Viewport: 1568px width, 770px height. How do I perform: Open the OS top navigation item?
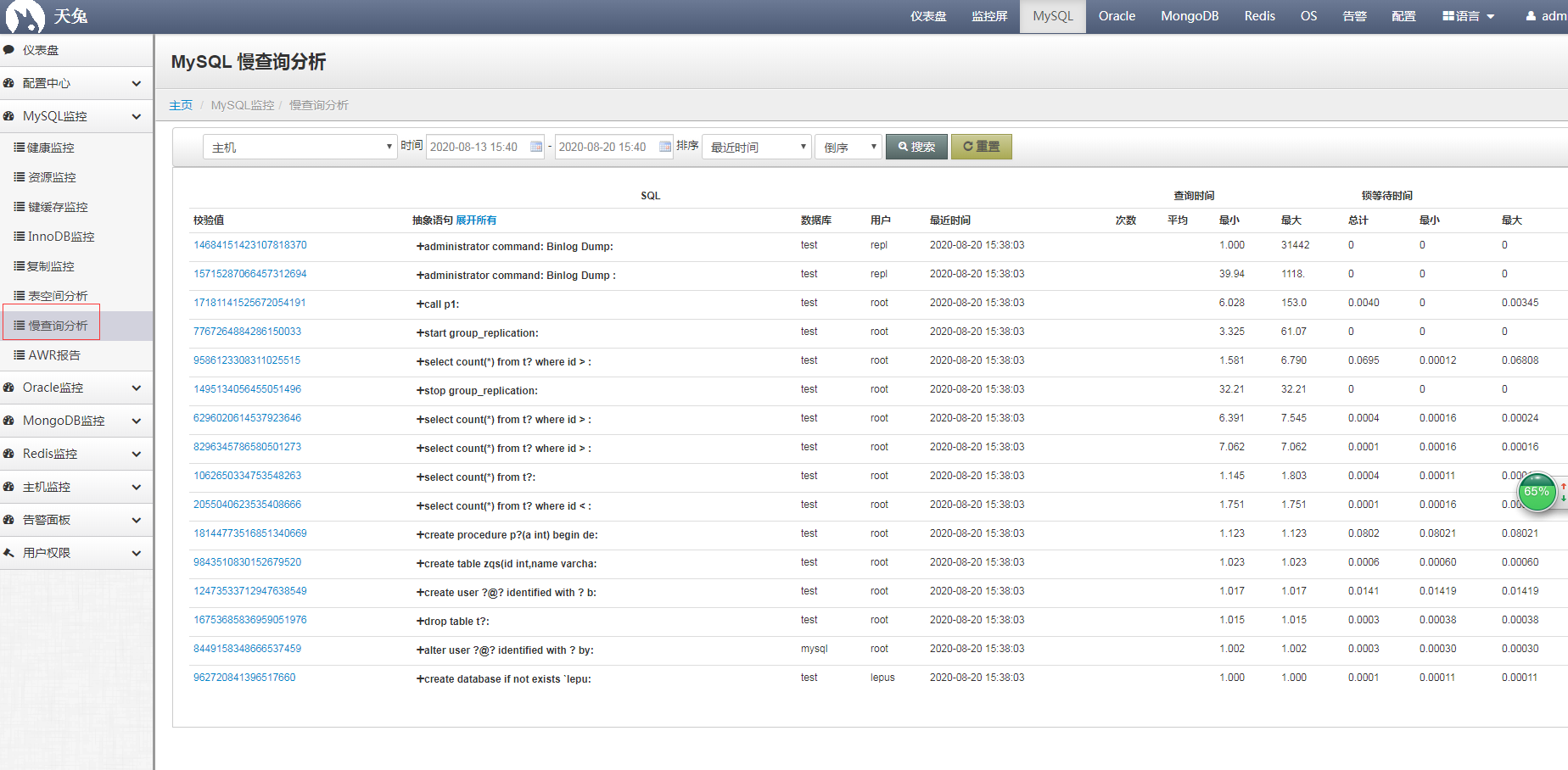coord(1309,16)
